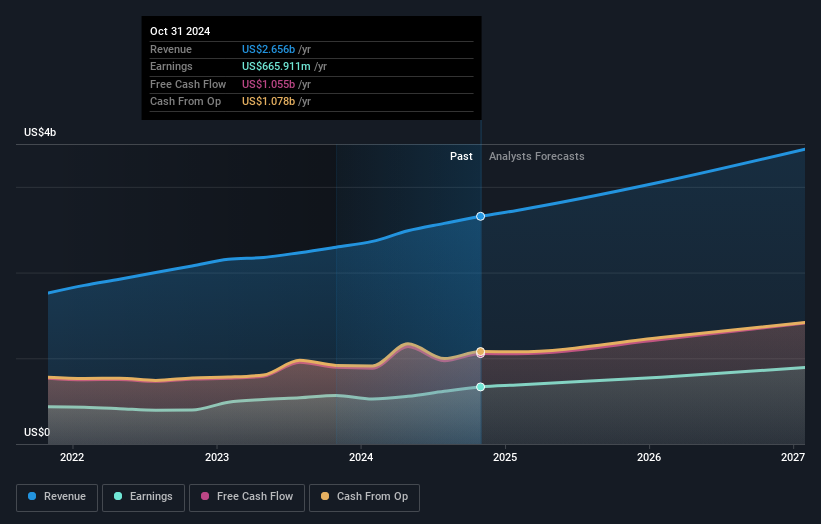Click the Cash From Op label in tooltip
The width and height of the screenshot is (821, 524).
point(185,102)
